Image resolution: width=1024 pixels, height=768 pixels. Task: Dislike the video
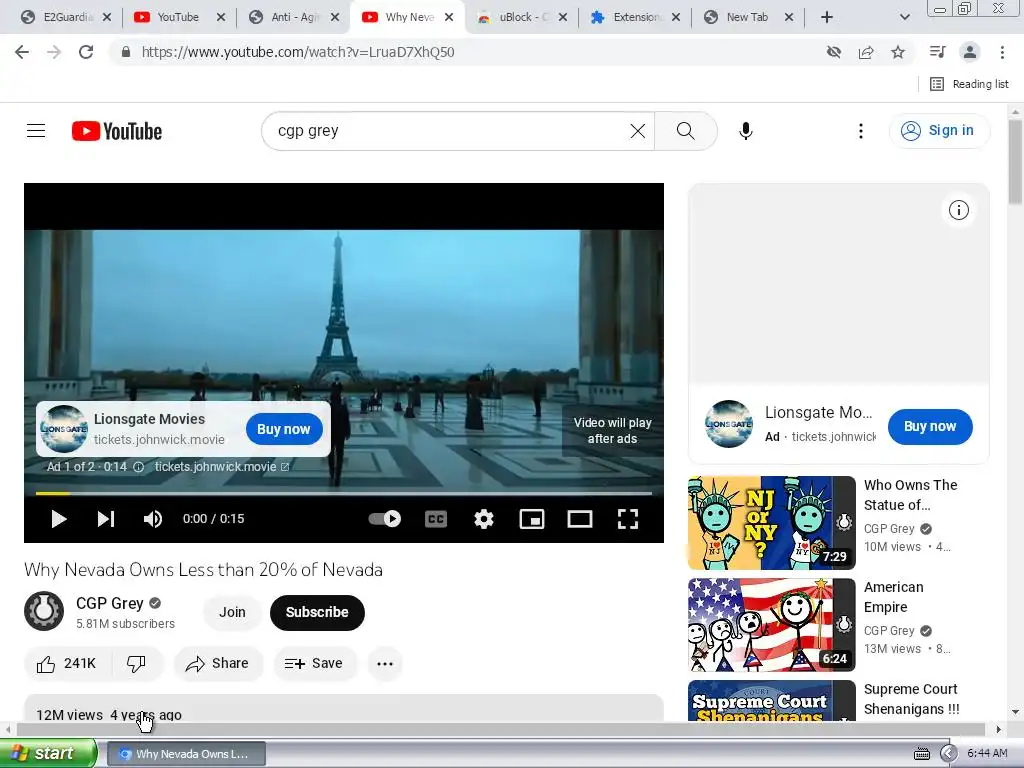[x=136, y=664]
